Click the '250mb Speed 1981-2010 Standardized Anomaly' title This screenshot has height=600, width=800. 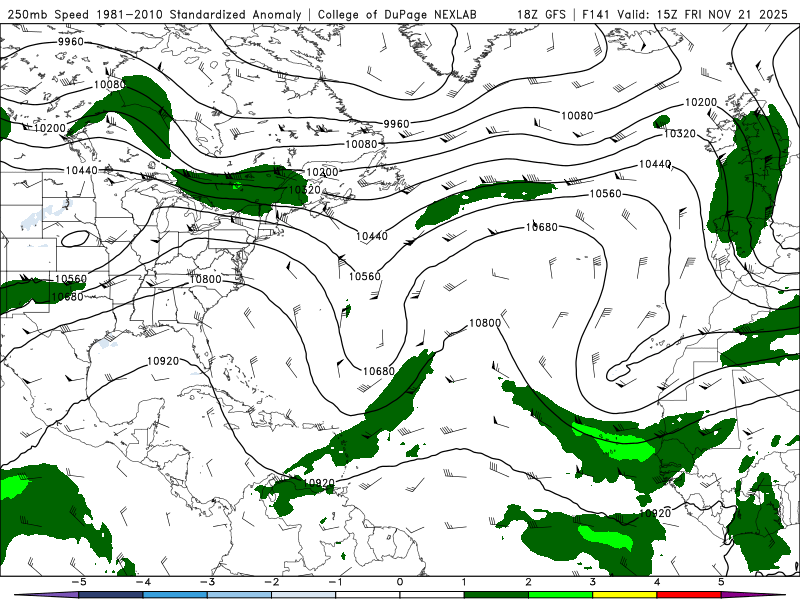pos(155,14)
